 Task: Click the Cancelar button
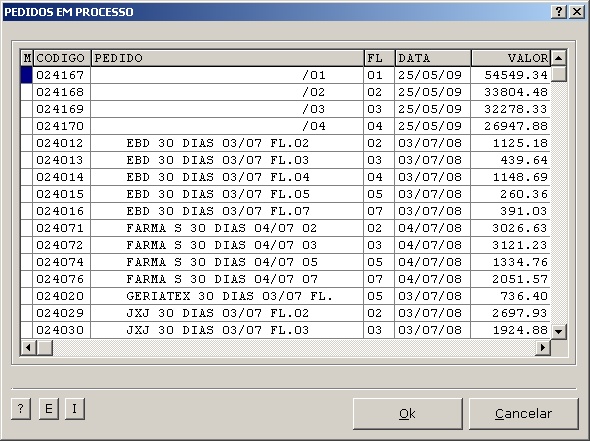point(523,414)
